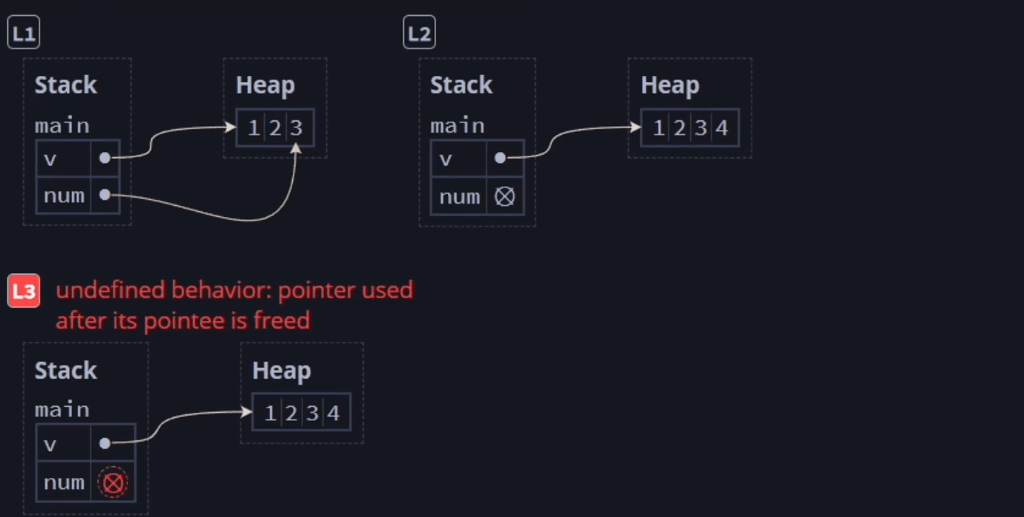Image resolution: width=1024 pixels, height=517 pixels.
Task: Click the v pointer dot in L2 stack
Action: coord(500,157)
